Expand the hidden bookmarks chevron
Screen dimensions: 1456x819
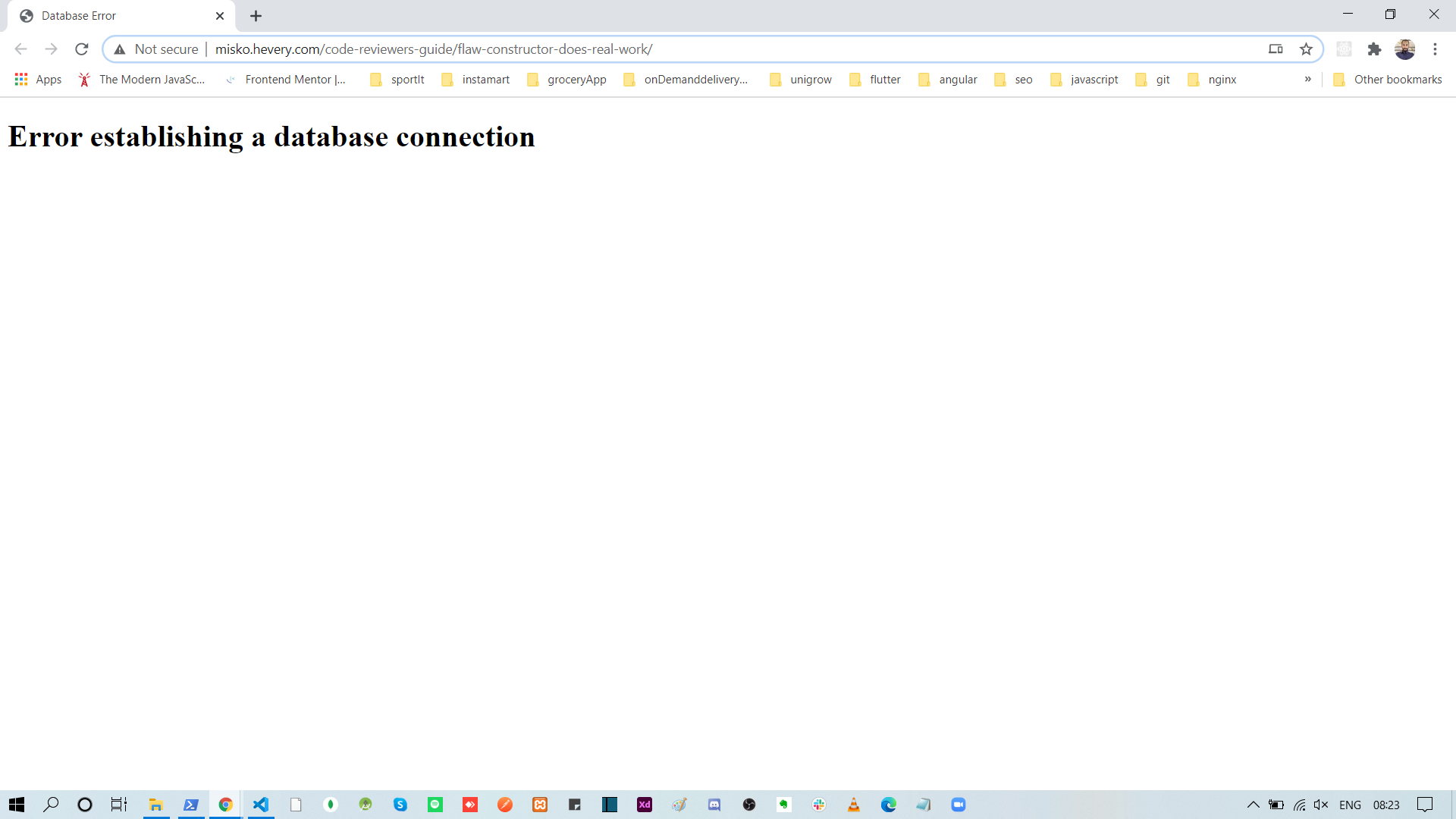1307,79
